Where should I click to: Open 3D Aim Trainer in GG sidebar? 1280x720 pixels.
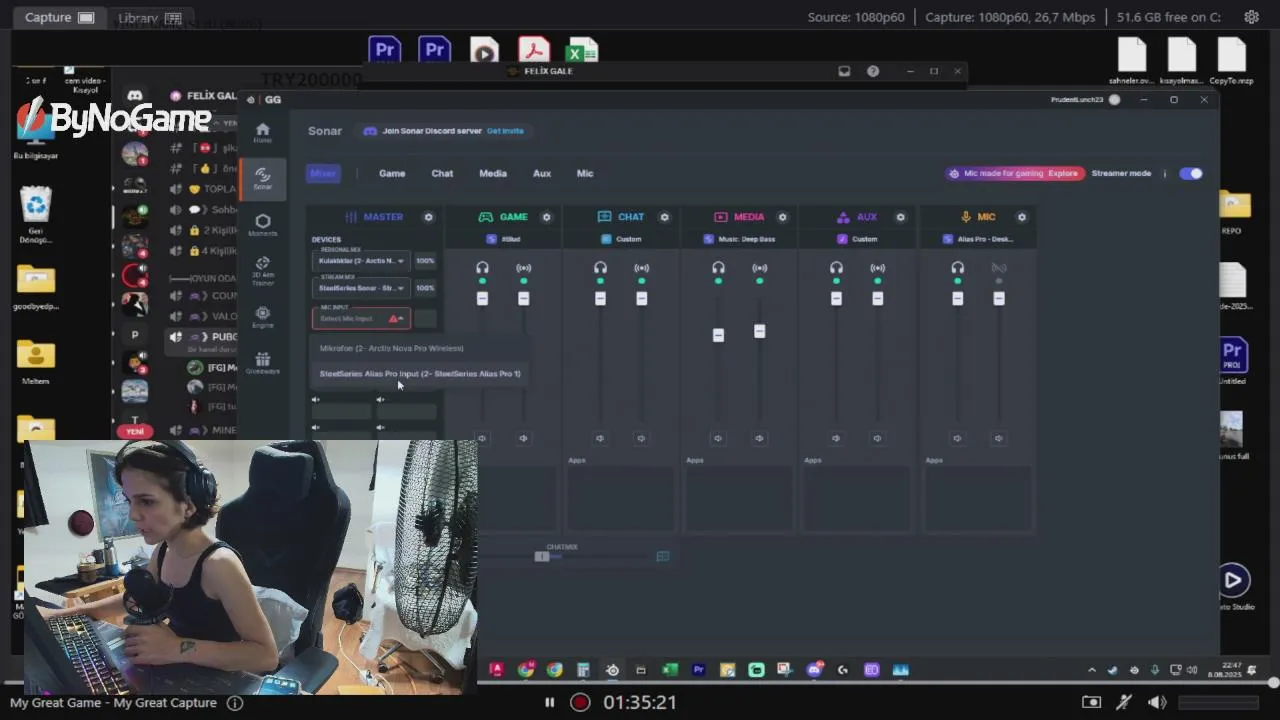[x=262, y=270]
